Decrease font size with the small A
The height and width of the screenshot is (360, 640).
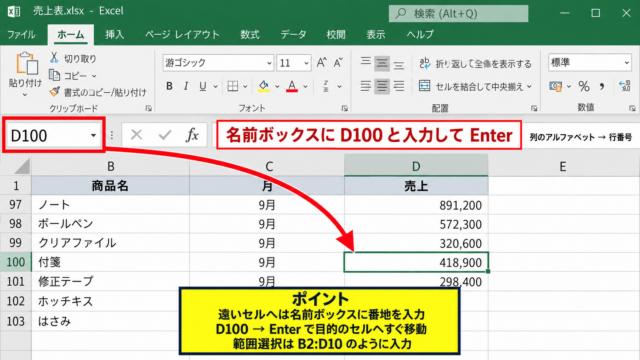pyautogui.click(x=338, y=62)
